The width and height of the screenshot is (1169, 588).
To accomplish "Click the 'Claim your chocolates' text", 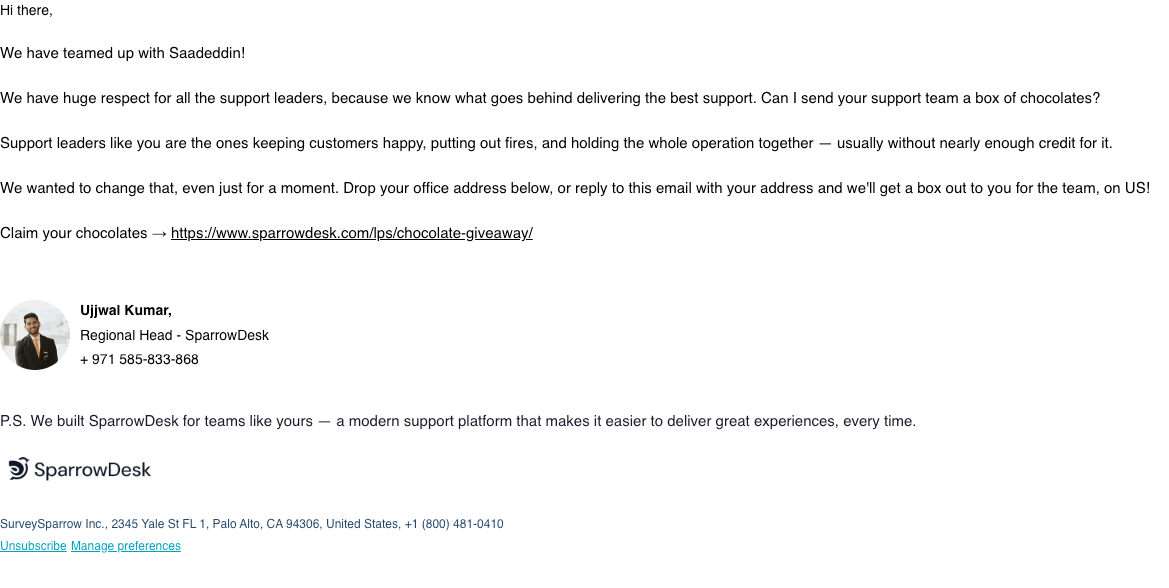I will pyautogui.click(x=74, y=233).
